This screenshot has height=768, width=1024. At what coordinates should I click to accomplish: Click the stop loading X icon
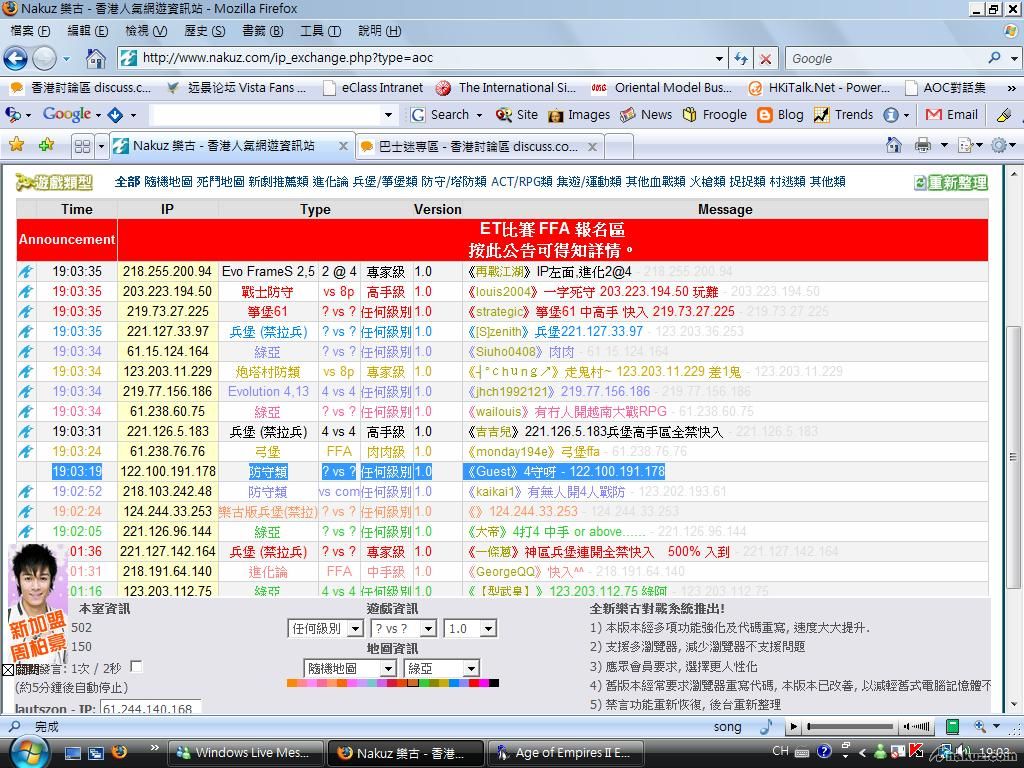[x=765, y=59]
